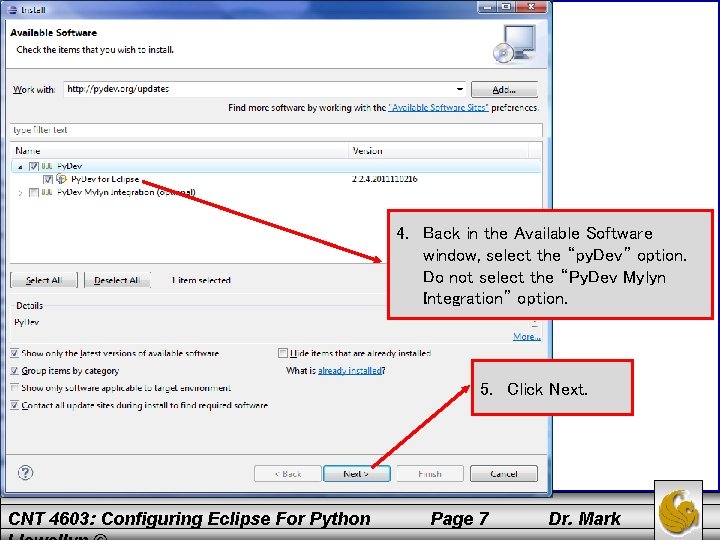Expand the PyDev Mylyn Integration node
Viewport: 720px width, 540px height.
coord(20,193)
